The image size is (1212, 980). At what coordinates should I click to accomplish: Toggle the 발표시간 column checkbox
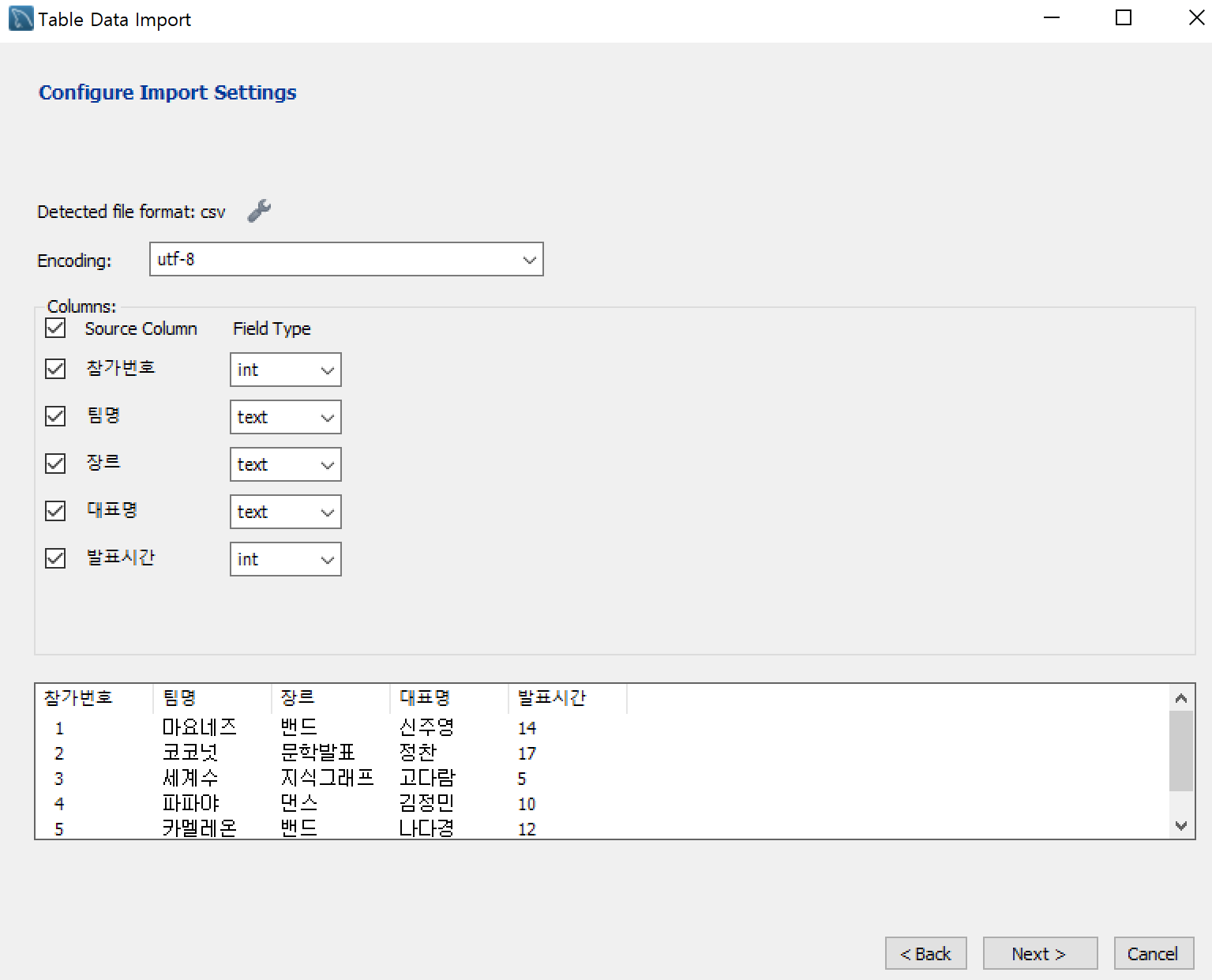point(55,558)
